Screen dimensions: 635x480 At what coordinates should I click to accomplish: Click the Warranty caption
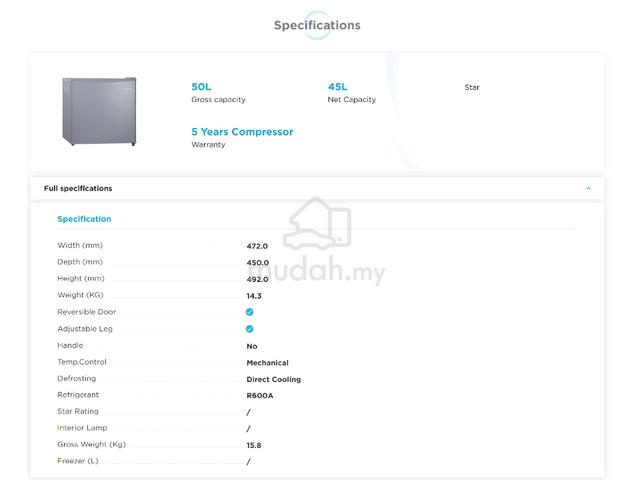click(208, 145)
